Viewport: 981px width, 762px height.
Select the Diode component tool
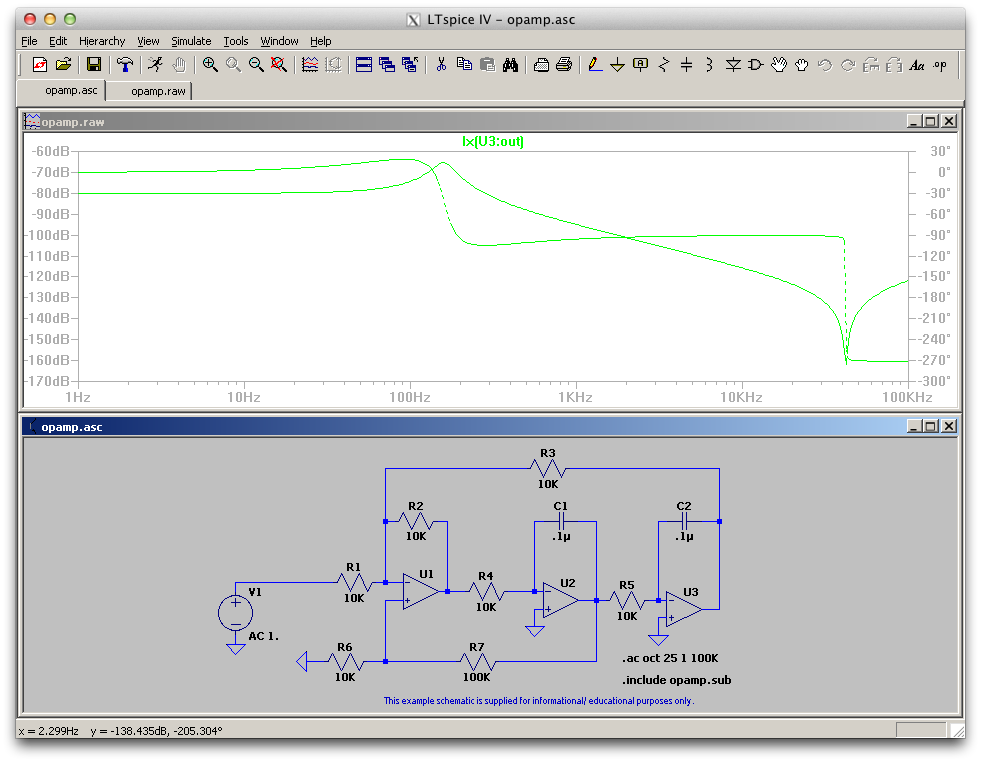[x=733, y=64]
